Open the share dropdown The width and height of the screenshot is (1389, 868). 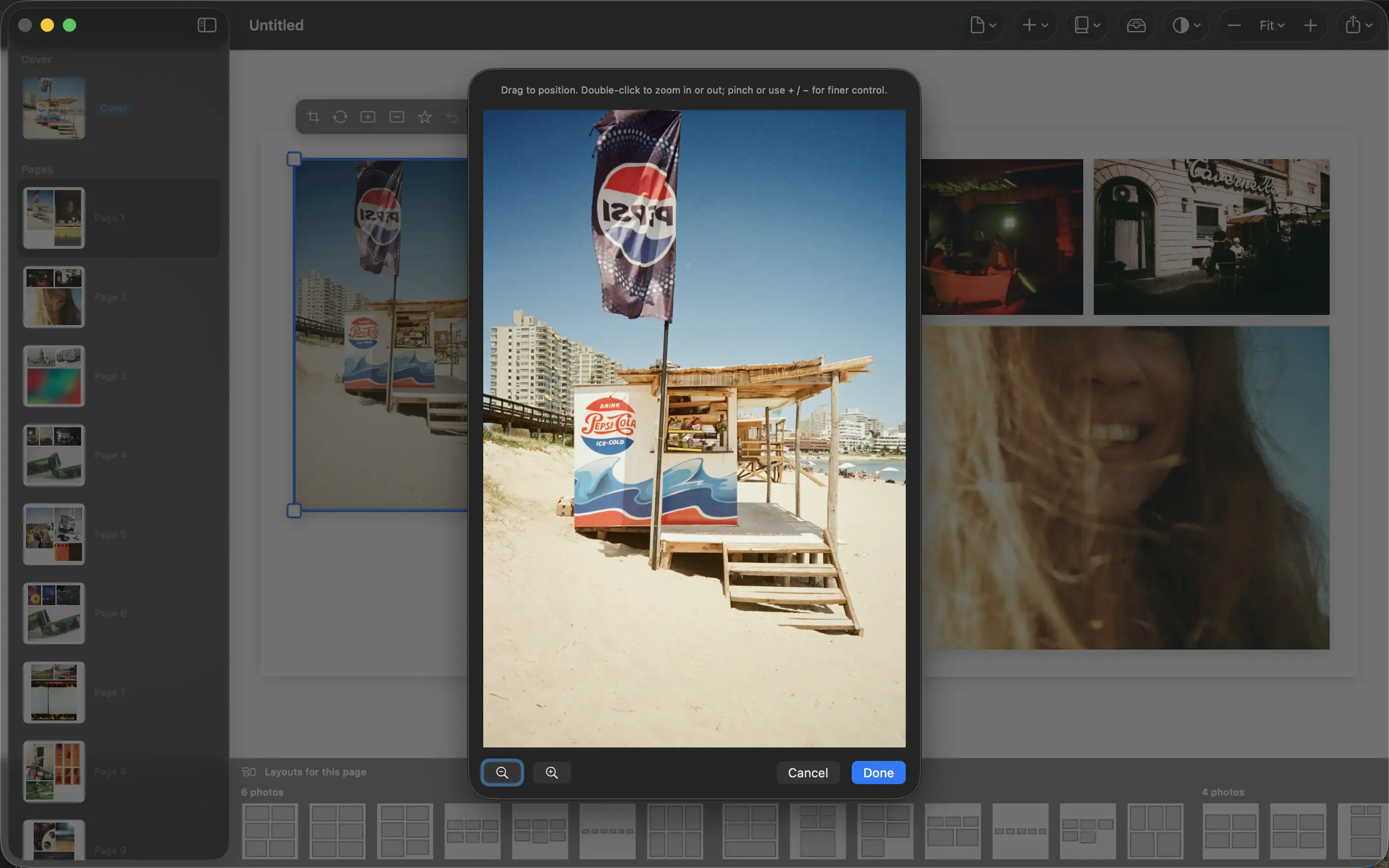point(1359,25)
